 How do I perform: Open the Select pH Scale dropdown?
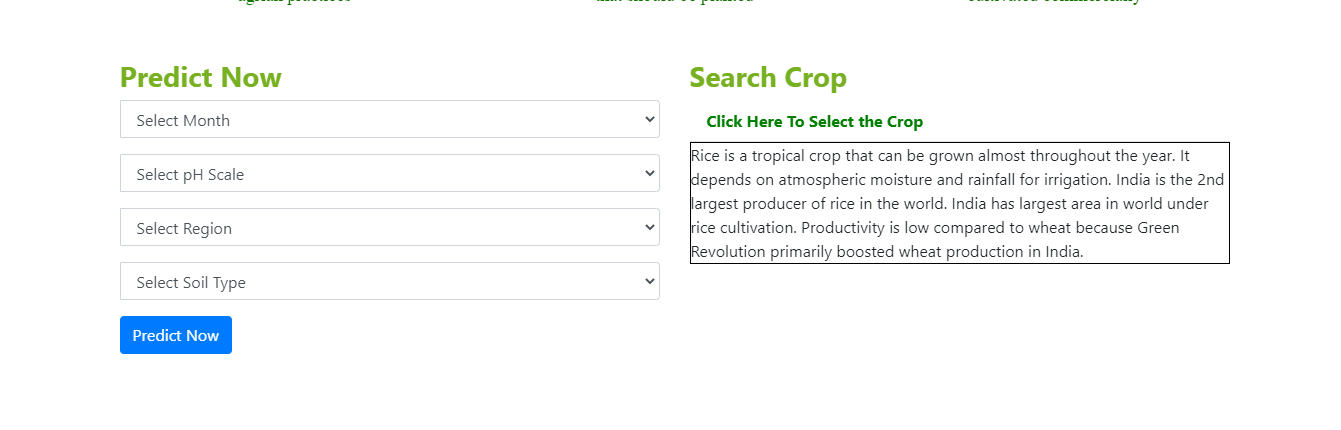pos(389,173)
